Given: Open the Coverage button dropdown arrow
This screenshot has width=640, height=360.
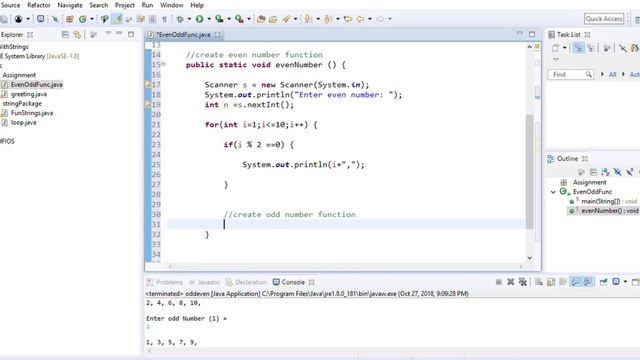Looking at the screenshot, I should click(x=229, y=19).
